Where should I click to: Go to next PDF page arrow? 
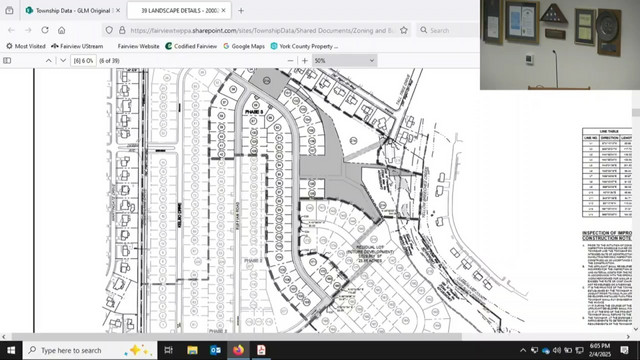pyautogui.click(x=63, y=60)
